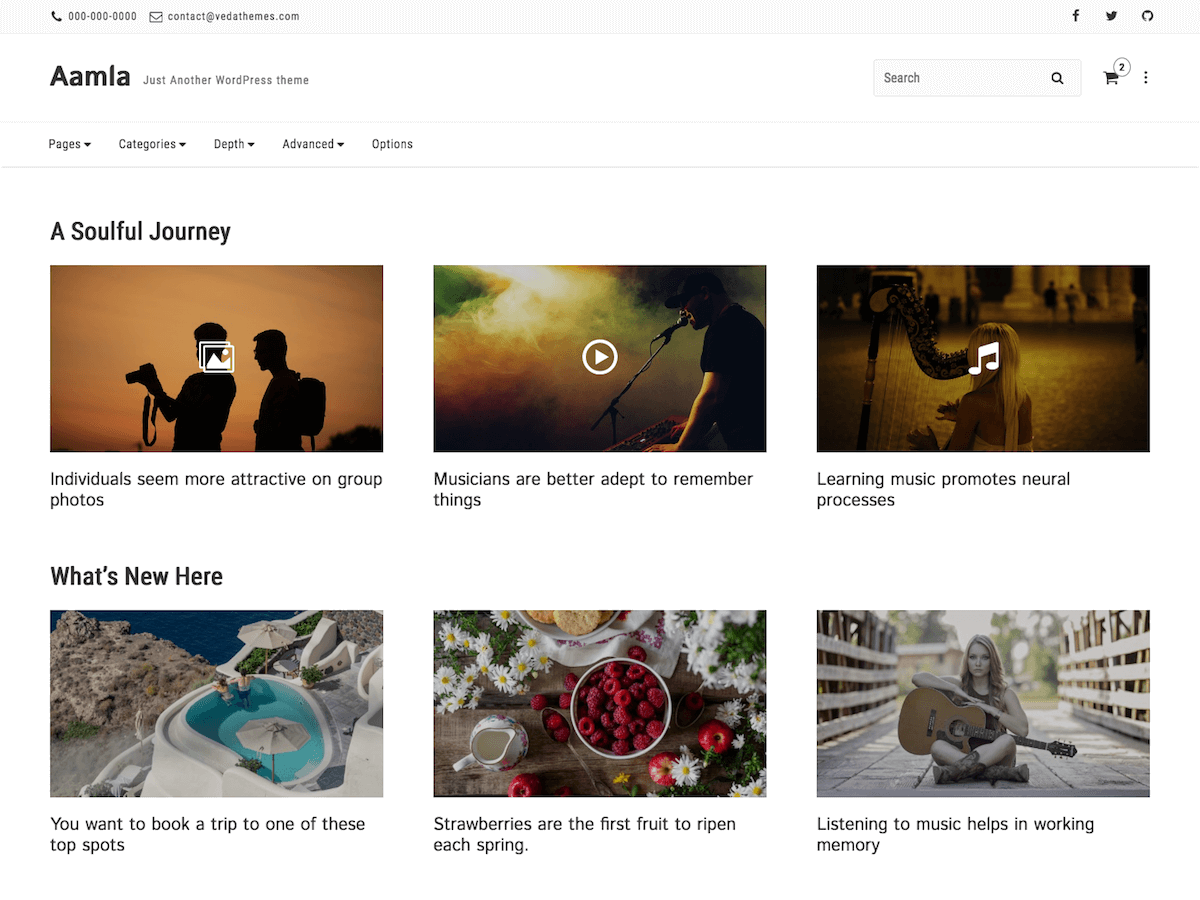
Task: Open the three-dot more options menu
Action: (1146, 78)
